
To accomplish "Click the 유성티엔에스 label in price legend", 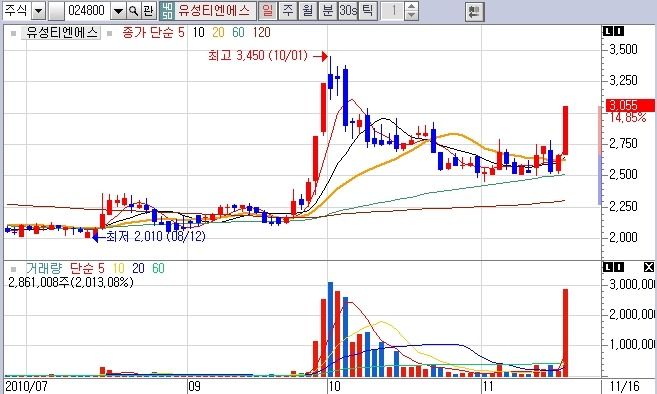I will [61, 33].
